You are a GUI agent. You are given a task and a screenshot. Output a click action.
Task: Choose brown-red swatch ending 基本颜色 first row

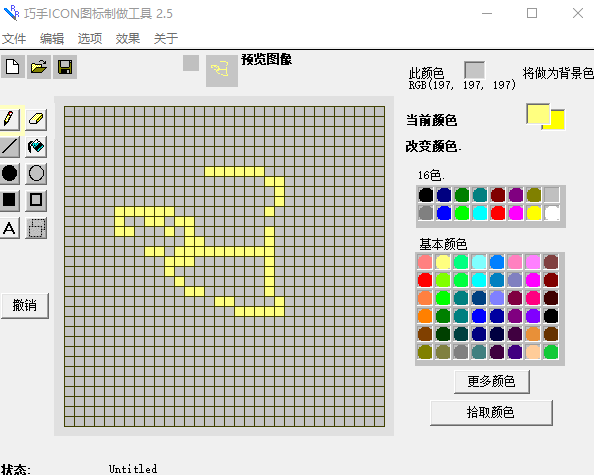tap(551, 262)
